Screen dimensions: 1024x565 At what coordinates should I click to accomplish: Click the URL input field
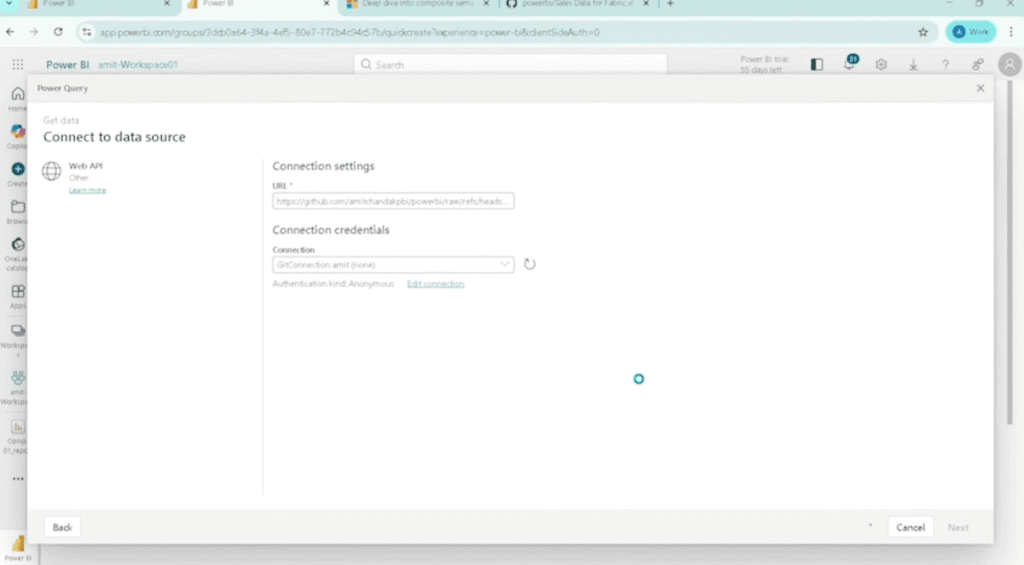tap(393, 201)
